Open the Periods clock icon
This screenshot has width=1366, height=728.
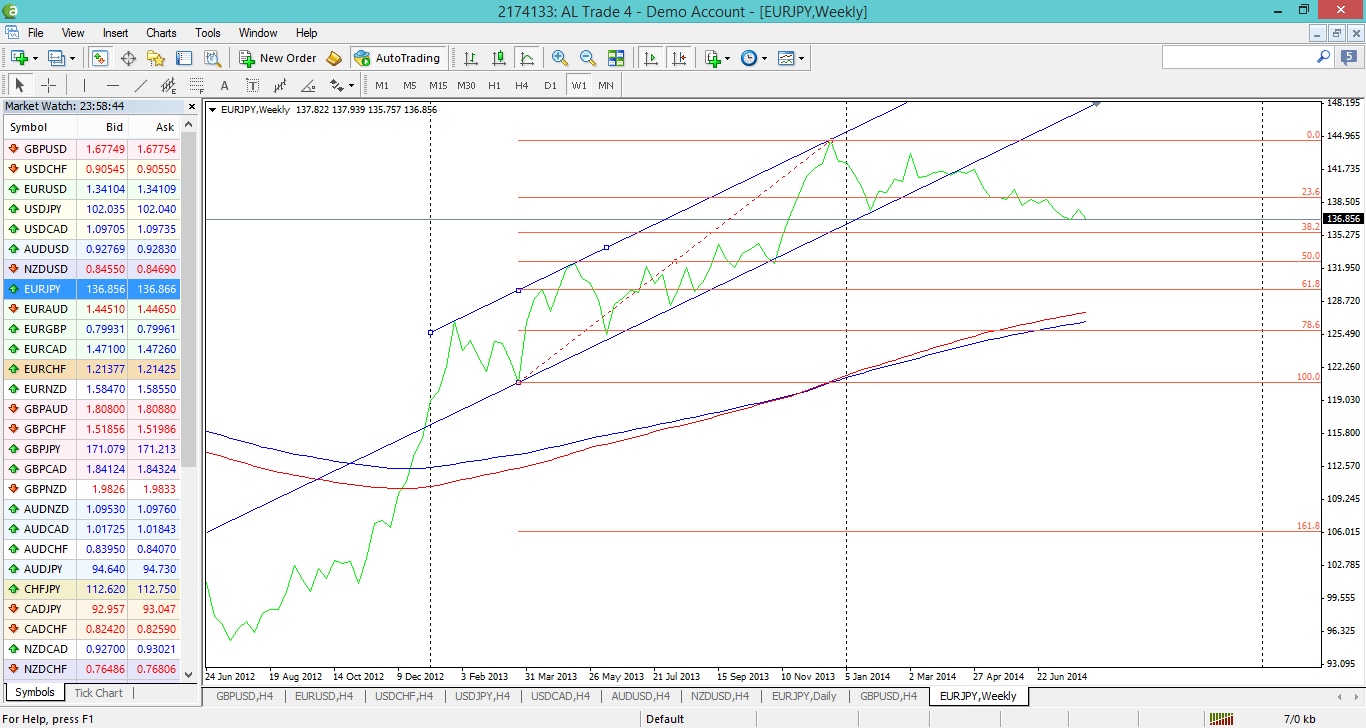[749, 58]
